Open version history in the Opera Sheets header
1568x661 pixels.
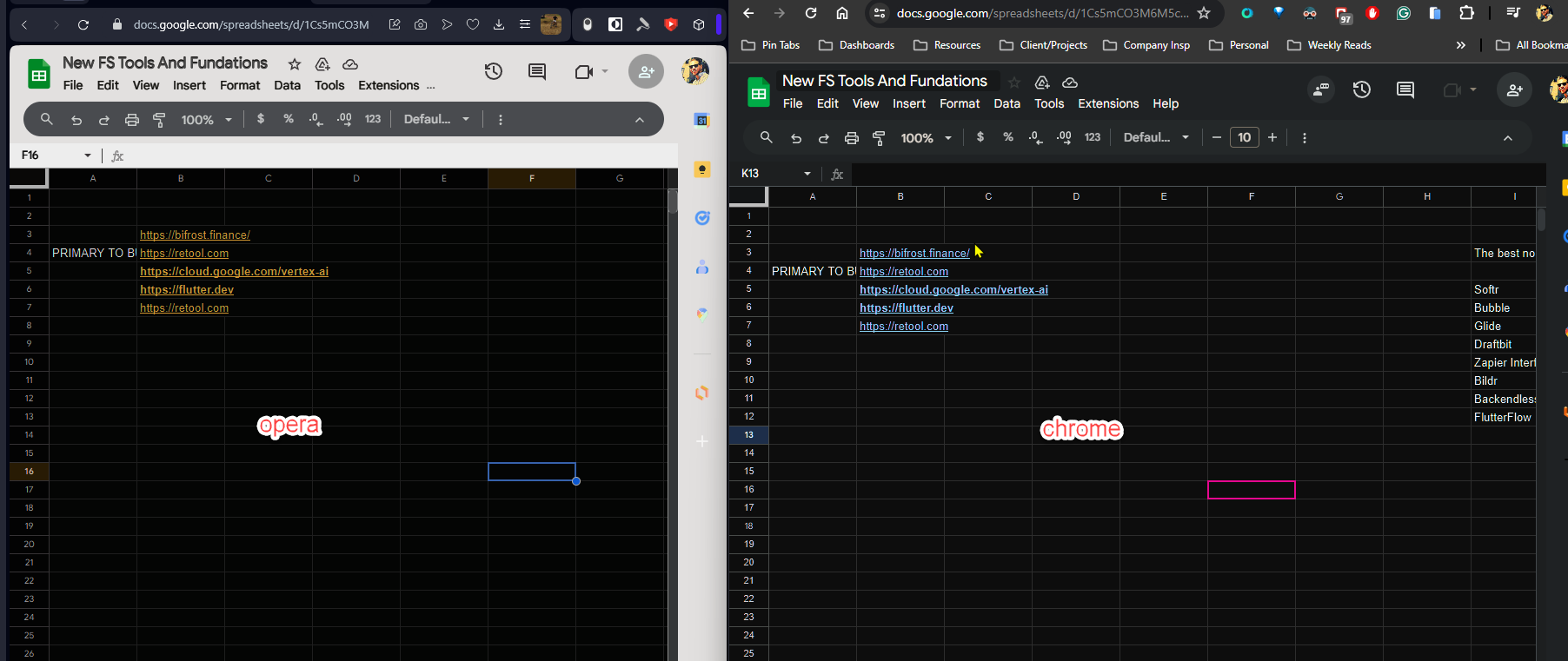click(x=494, y=71)
